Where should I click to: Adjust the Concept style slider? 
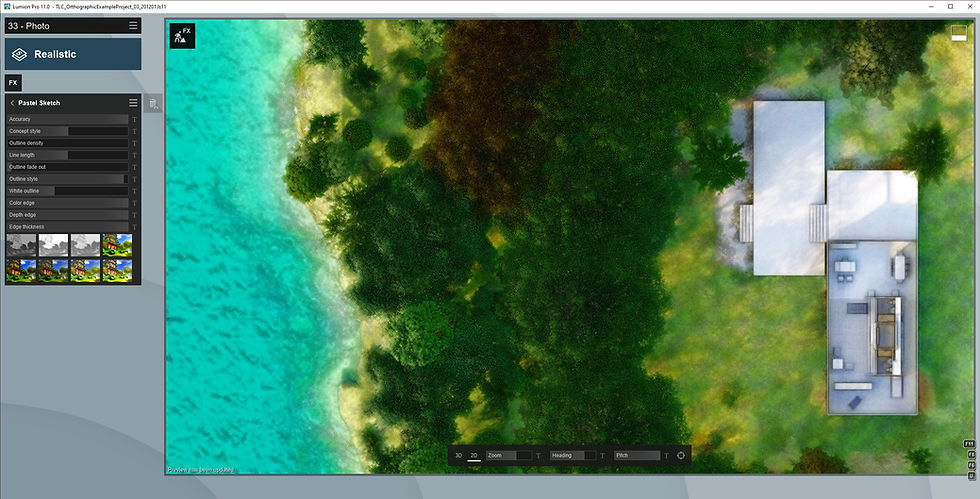click(x=68, y=131)
